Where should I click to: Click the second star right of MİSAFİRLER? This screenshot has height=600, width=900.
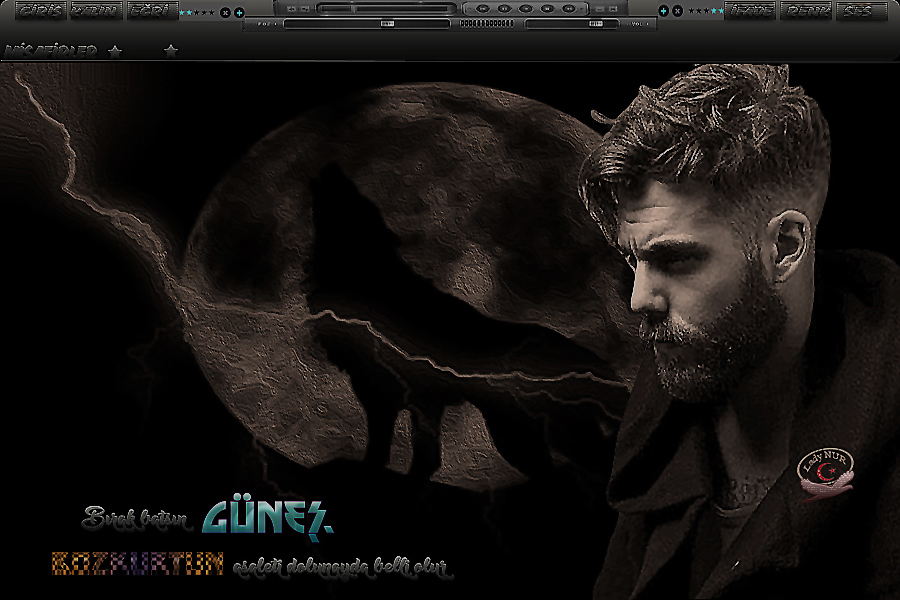click(171, 51)
